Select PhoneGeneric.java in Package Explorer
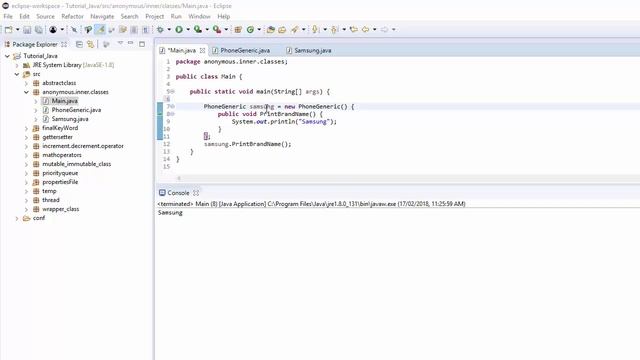 point(76,110)
